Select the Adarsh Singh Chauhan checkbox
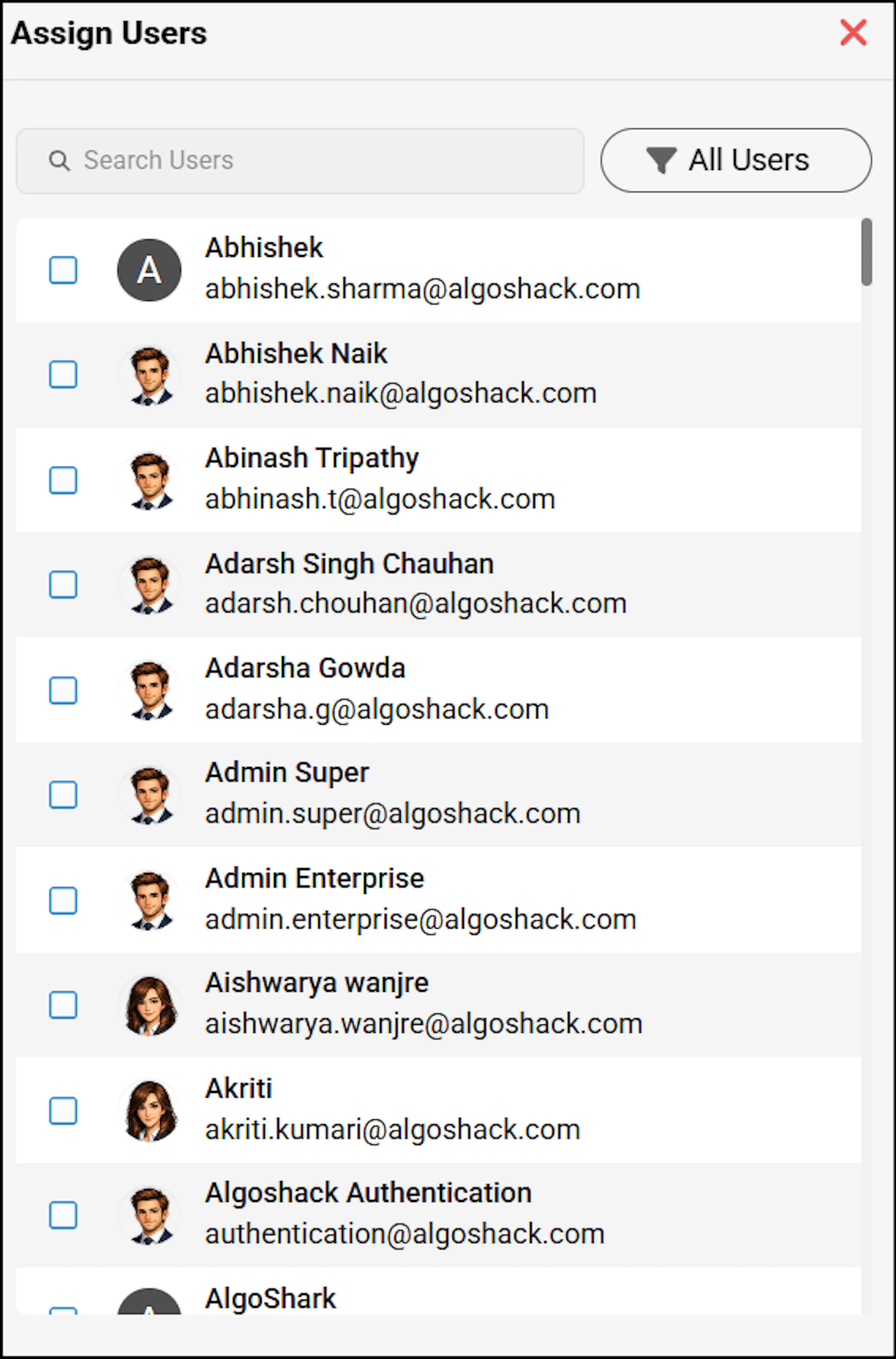This screenshot has width=896, height=1359. click(x=63, y=585)
